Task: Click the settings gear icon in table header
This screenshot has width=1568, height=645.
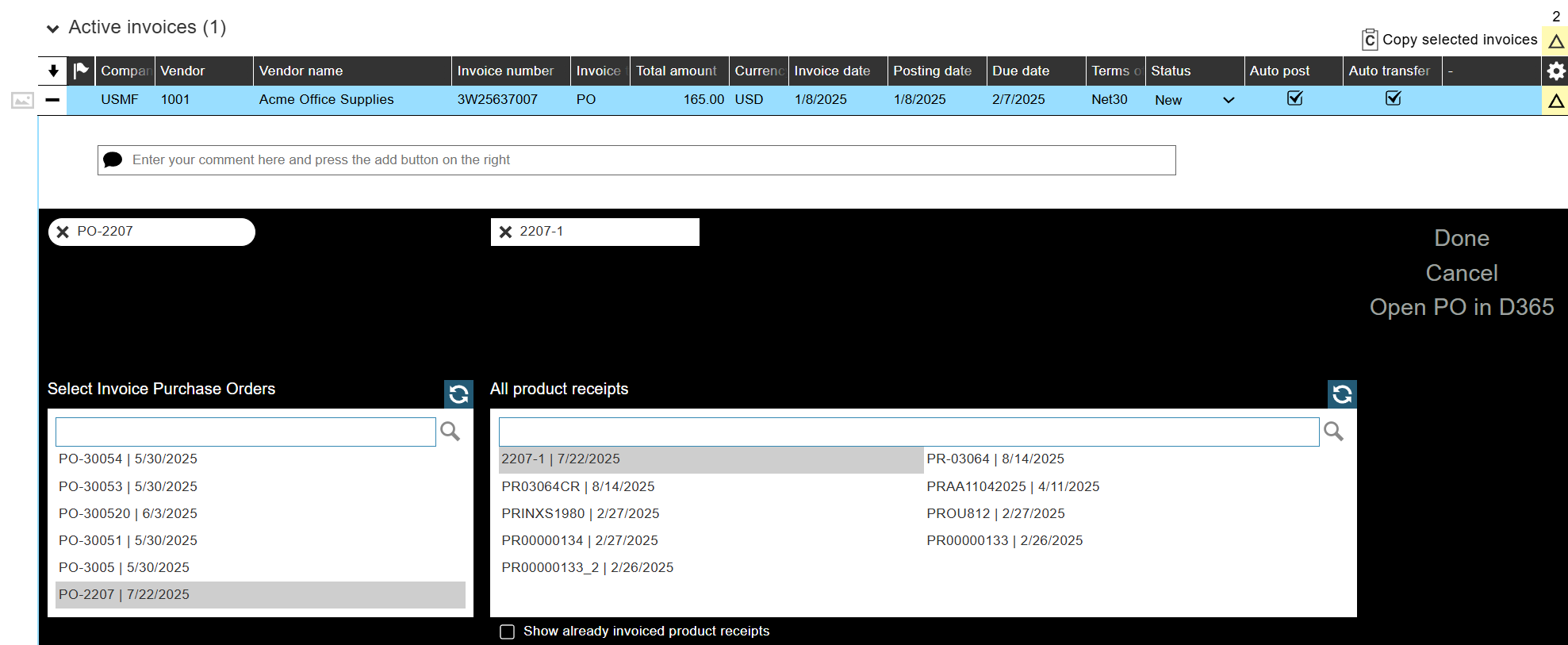Action: pos(1555,71)
